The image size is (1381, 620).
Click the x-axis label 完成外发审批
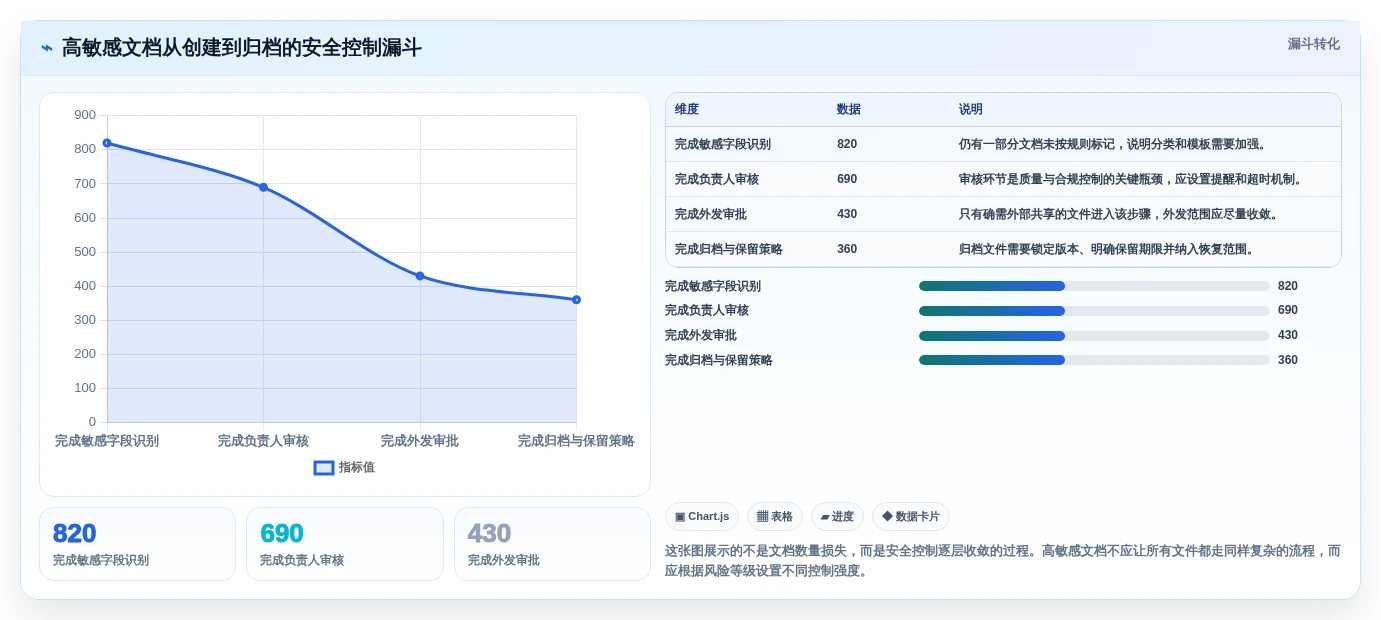pyautogui.click(x=420, y=441)
